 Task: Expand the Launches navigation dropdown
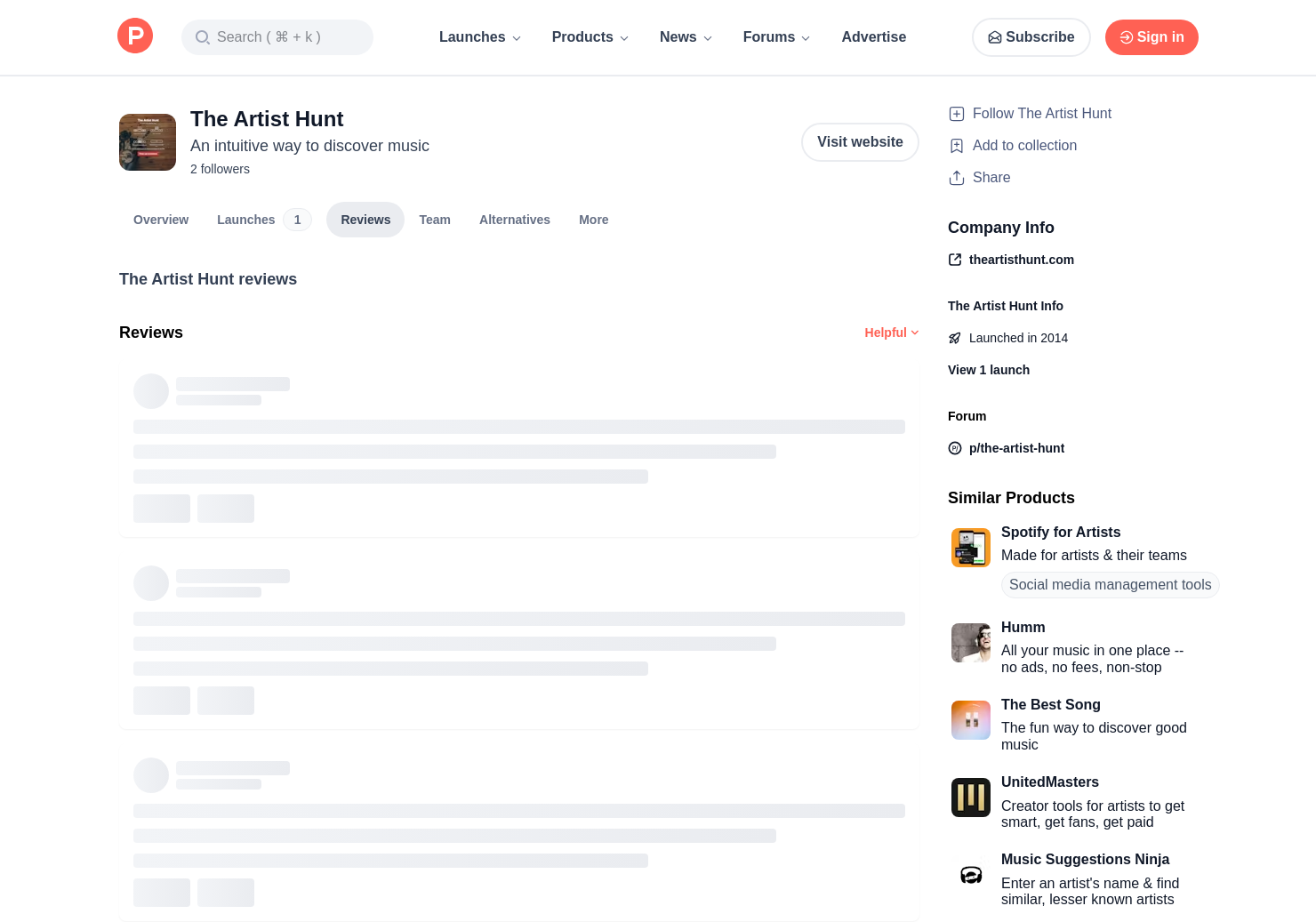coord(479,37)
